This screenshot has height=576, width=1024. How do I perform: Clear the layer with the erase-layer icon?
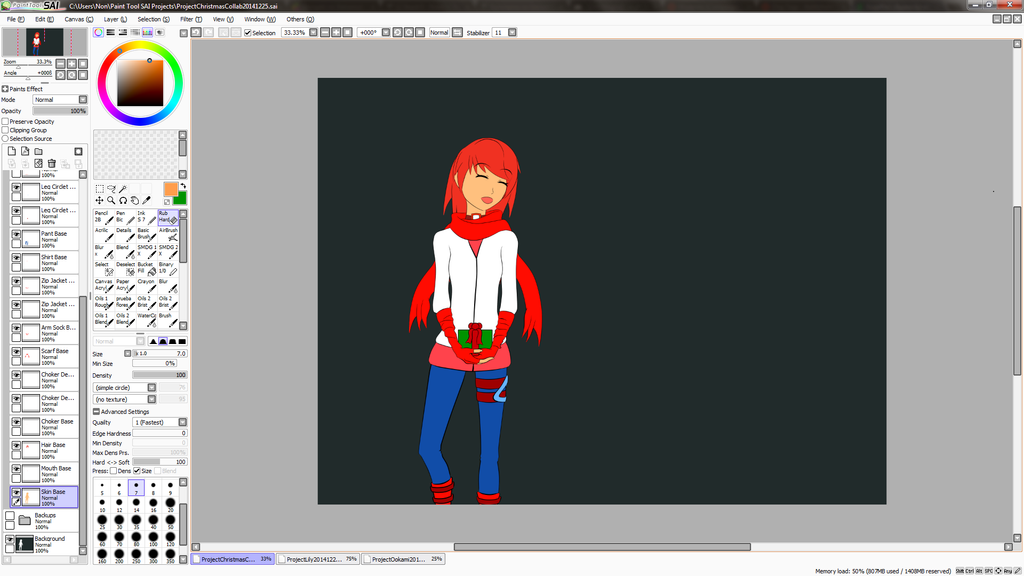click(39, 163)
